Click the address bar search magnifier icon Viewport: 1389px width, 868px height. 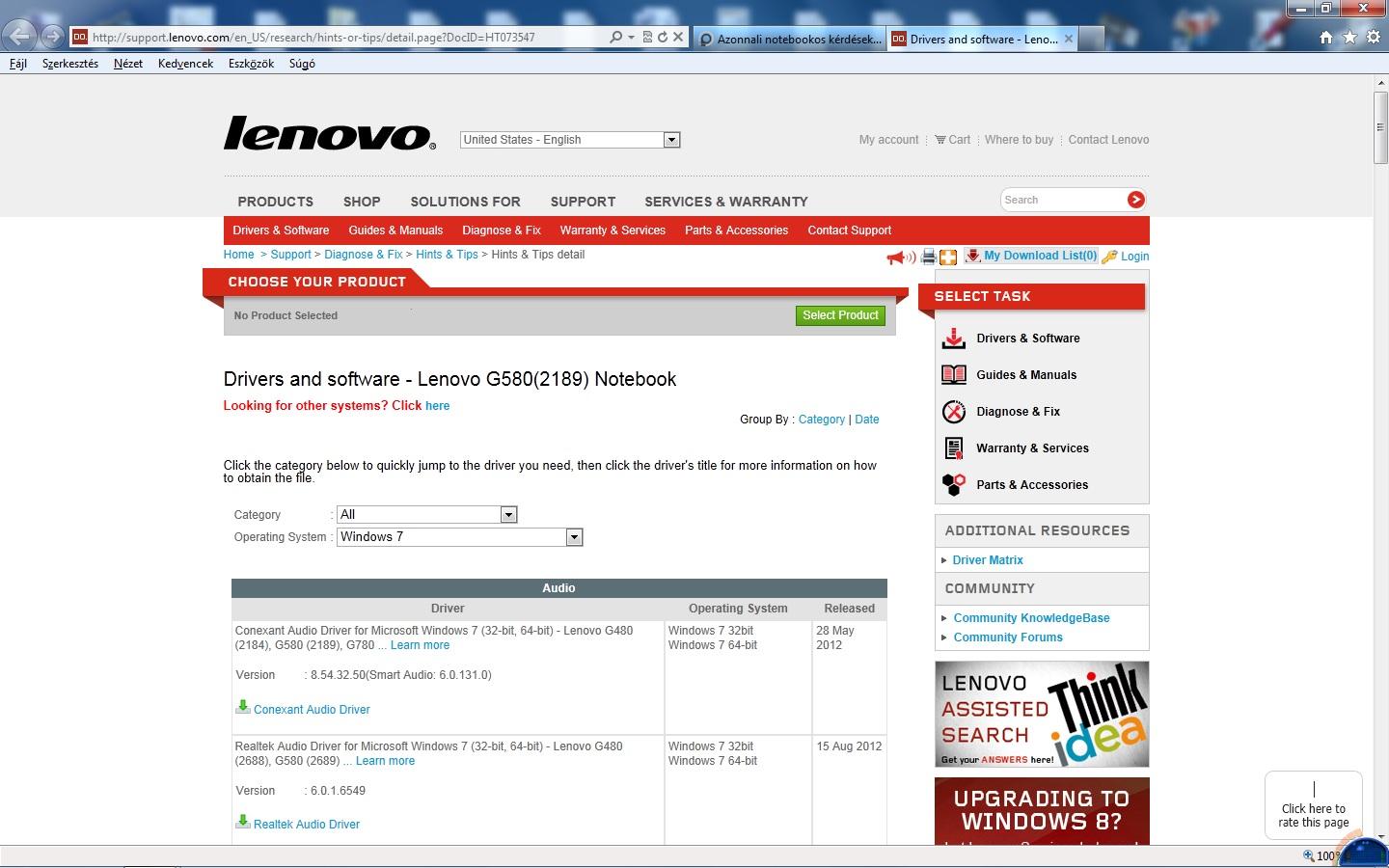616,37
